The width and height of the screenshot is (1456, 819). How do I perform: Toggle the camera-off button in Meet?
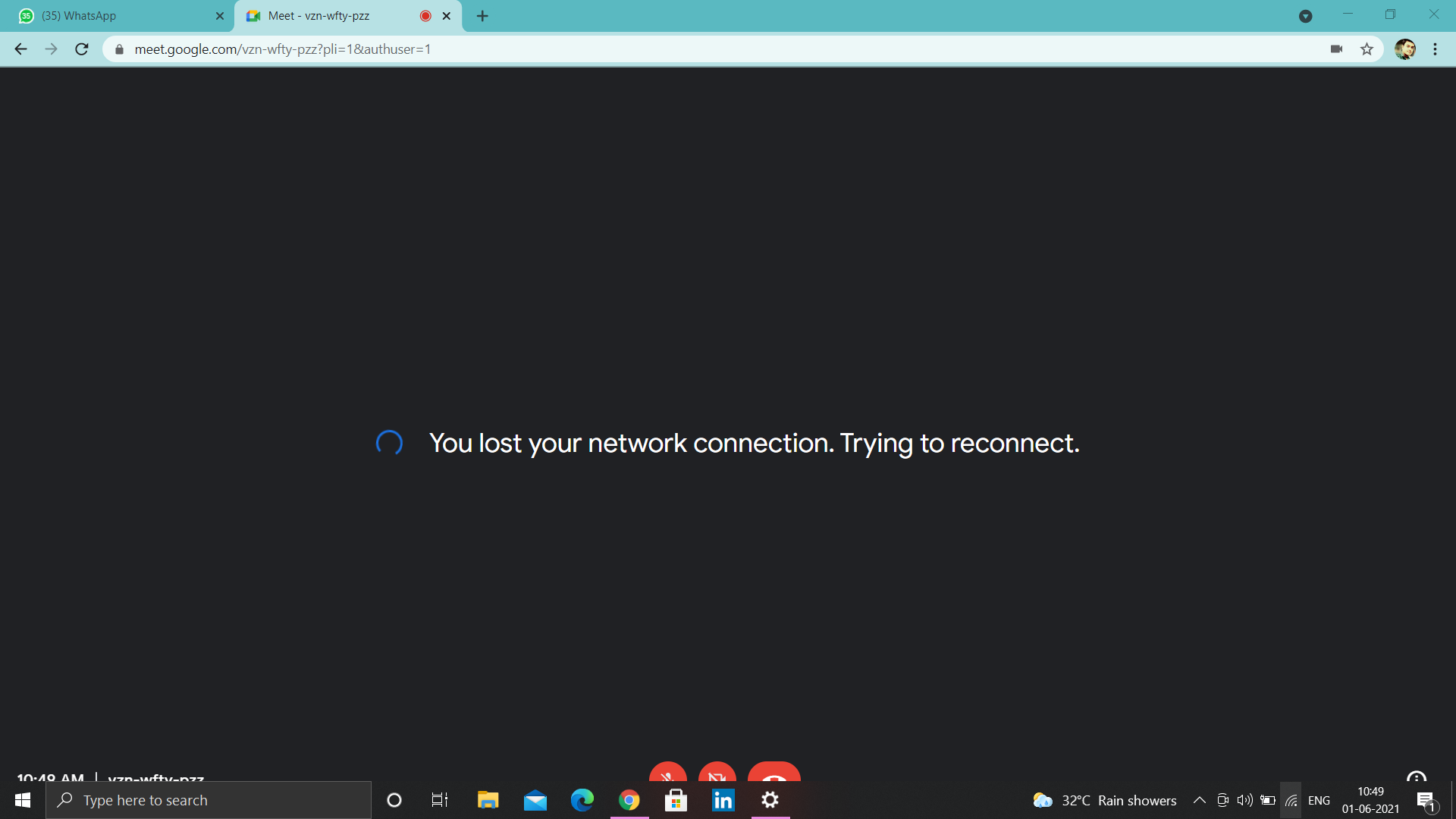pos(717,772)
